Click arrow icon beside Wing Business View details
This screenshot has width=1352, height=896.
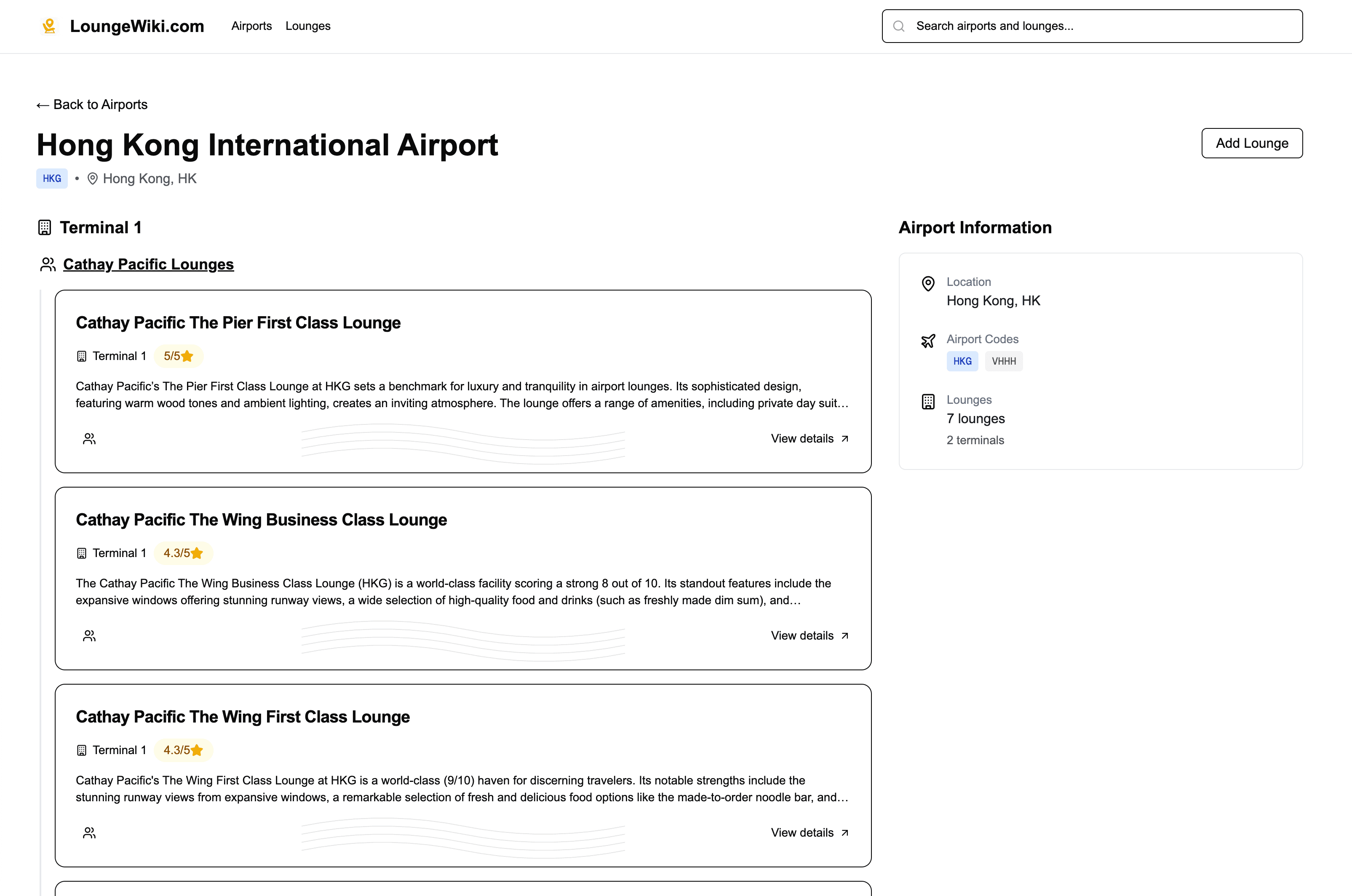pyautogui.click(x=844, y=636)
